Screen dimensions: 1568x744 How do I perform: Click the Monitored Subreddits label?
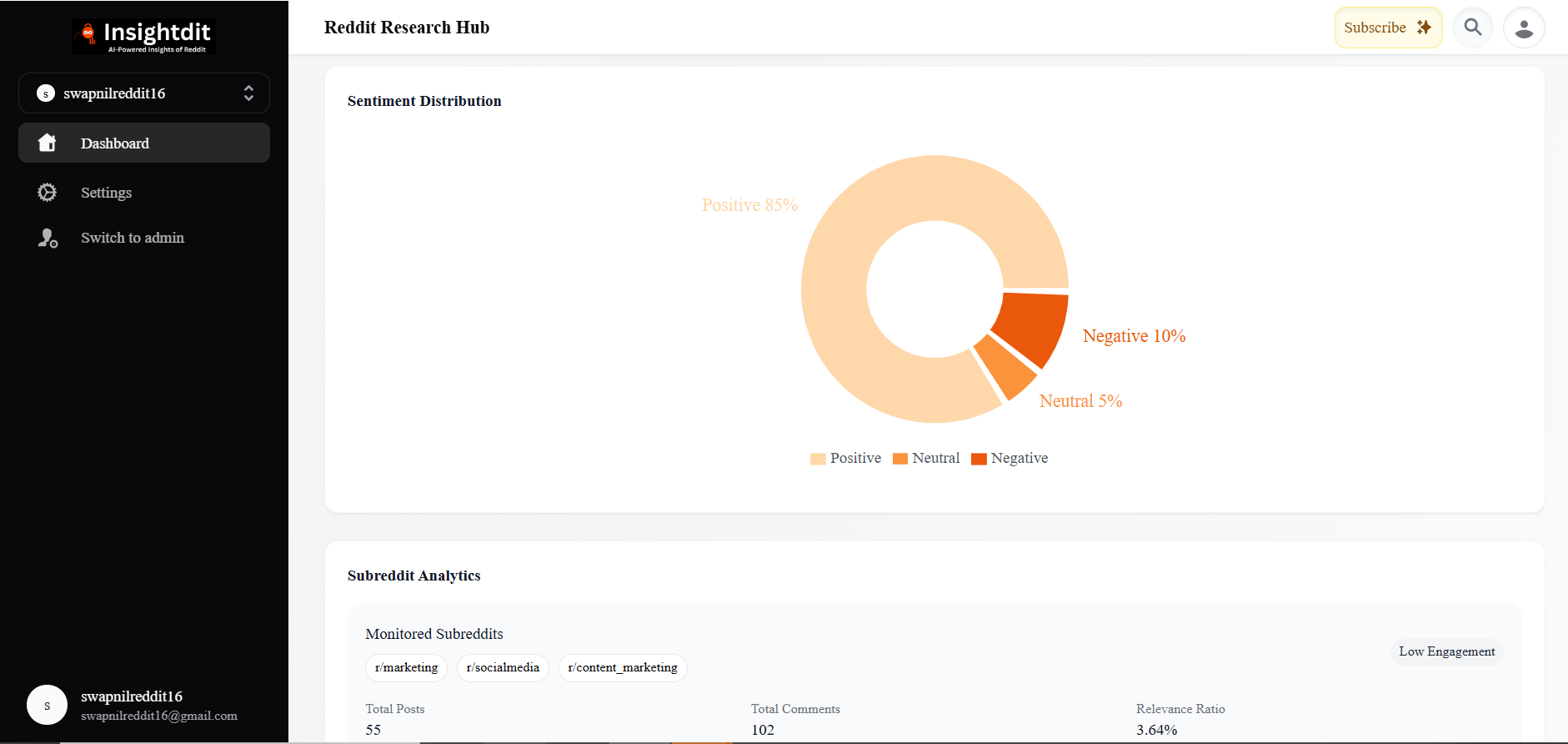434,634
